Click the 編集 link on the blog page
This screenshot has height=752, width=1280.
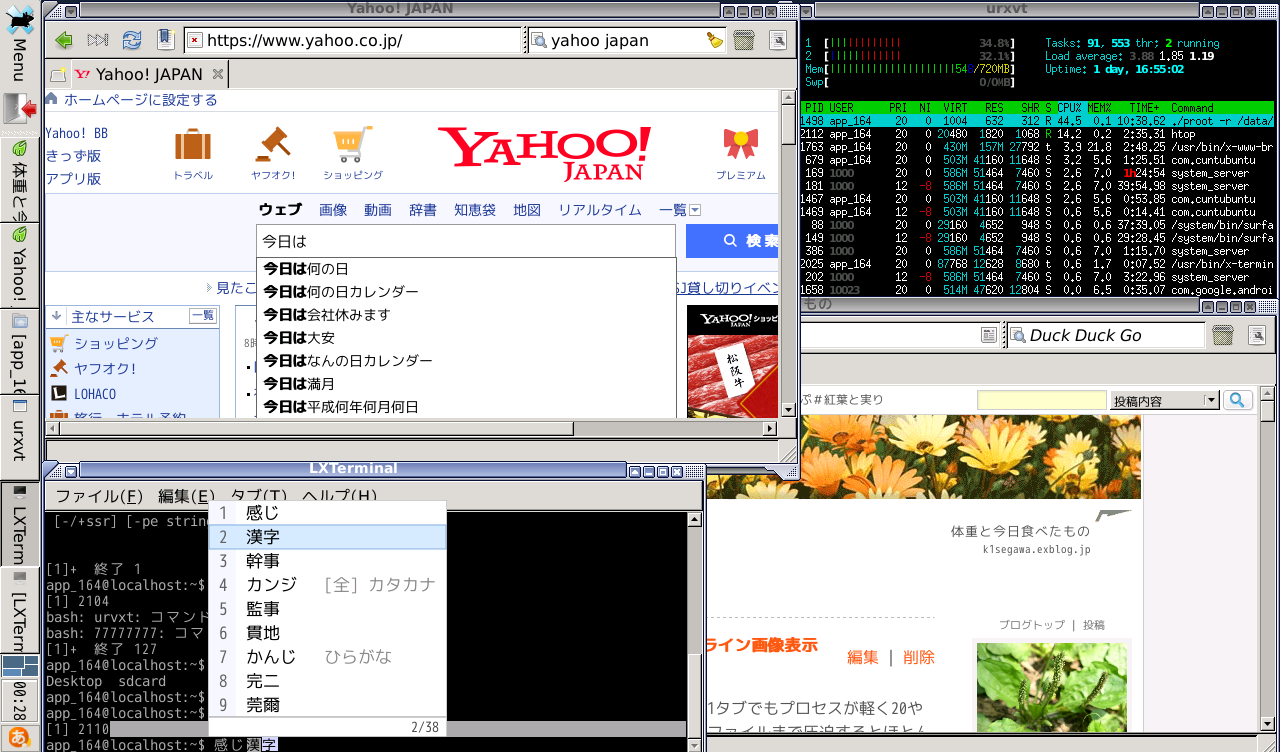coord(863,657)
